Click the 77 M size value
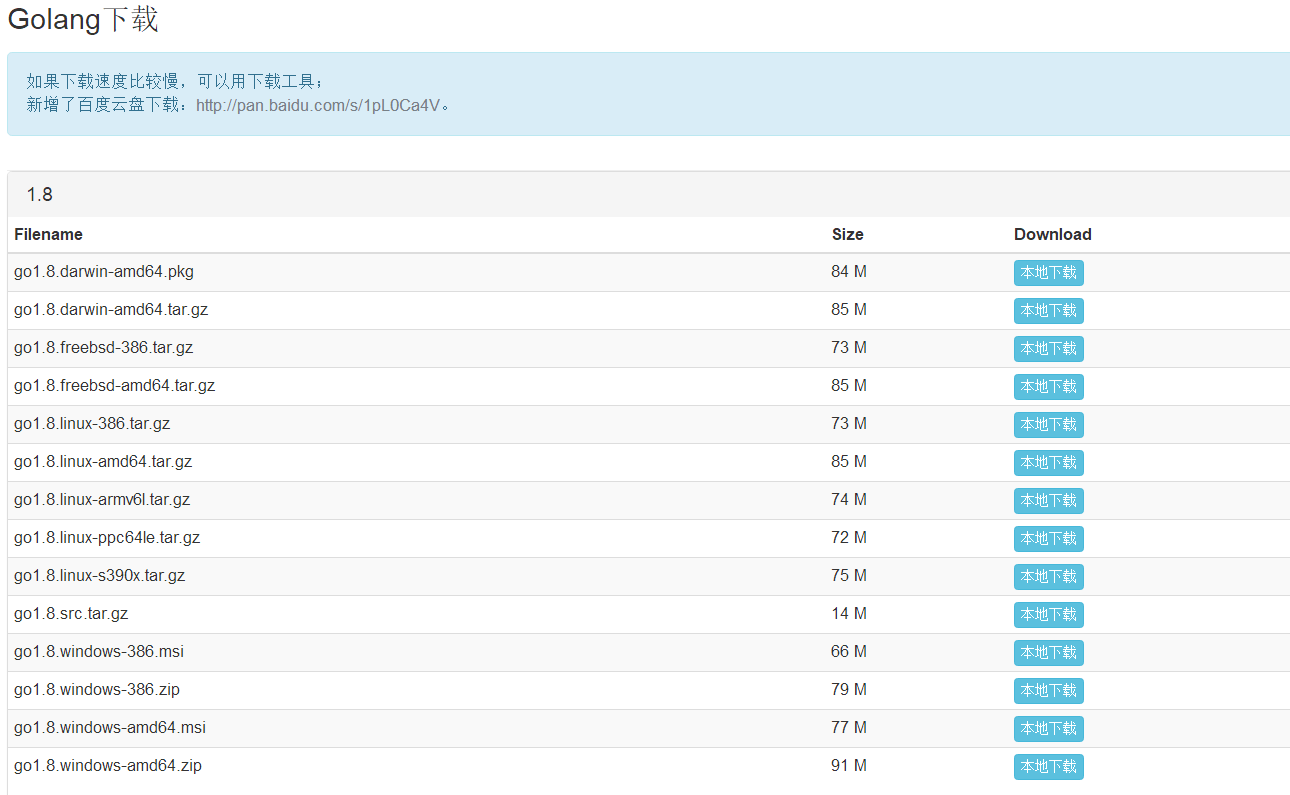This screenshot has height=795, width=1290. click(x=849, y=728)
